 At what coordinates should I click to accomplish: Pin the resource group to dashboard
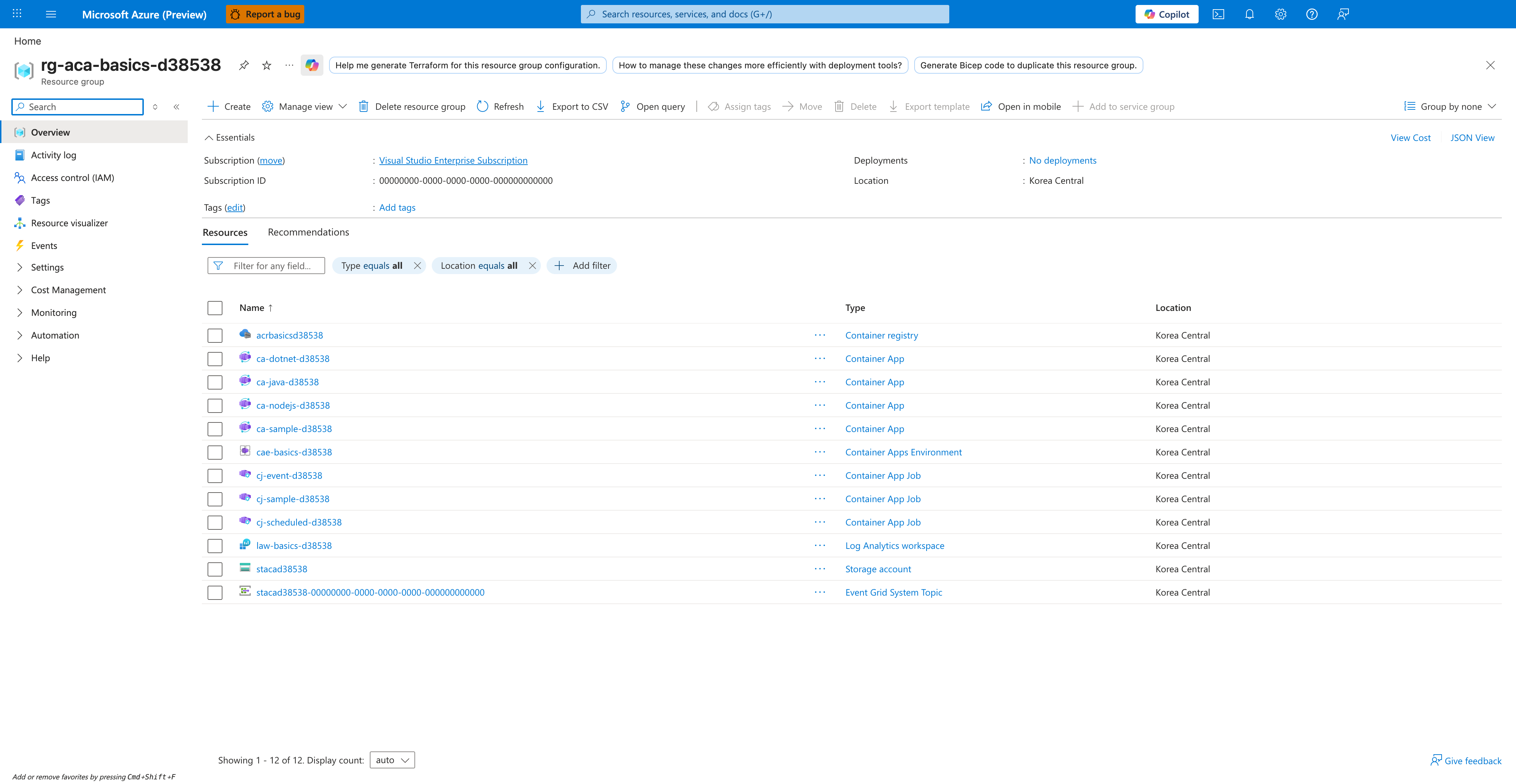point(244,65)
